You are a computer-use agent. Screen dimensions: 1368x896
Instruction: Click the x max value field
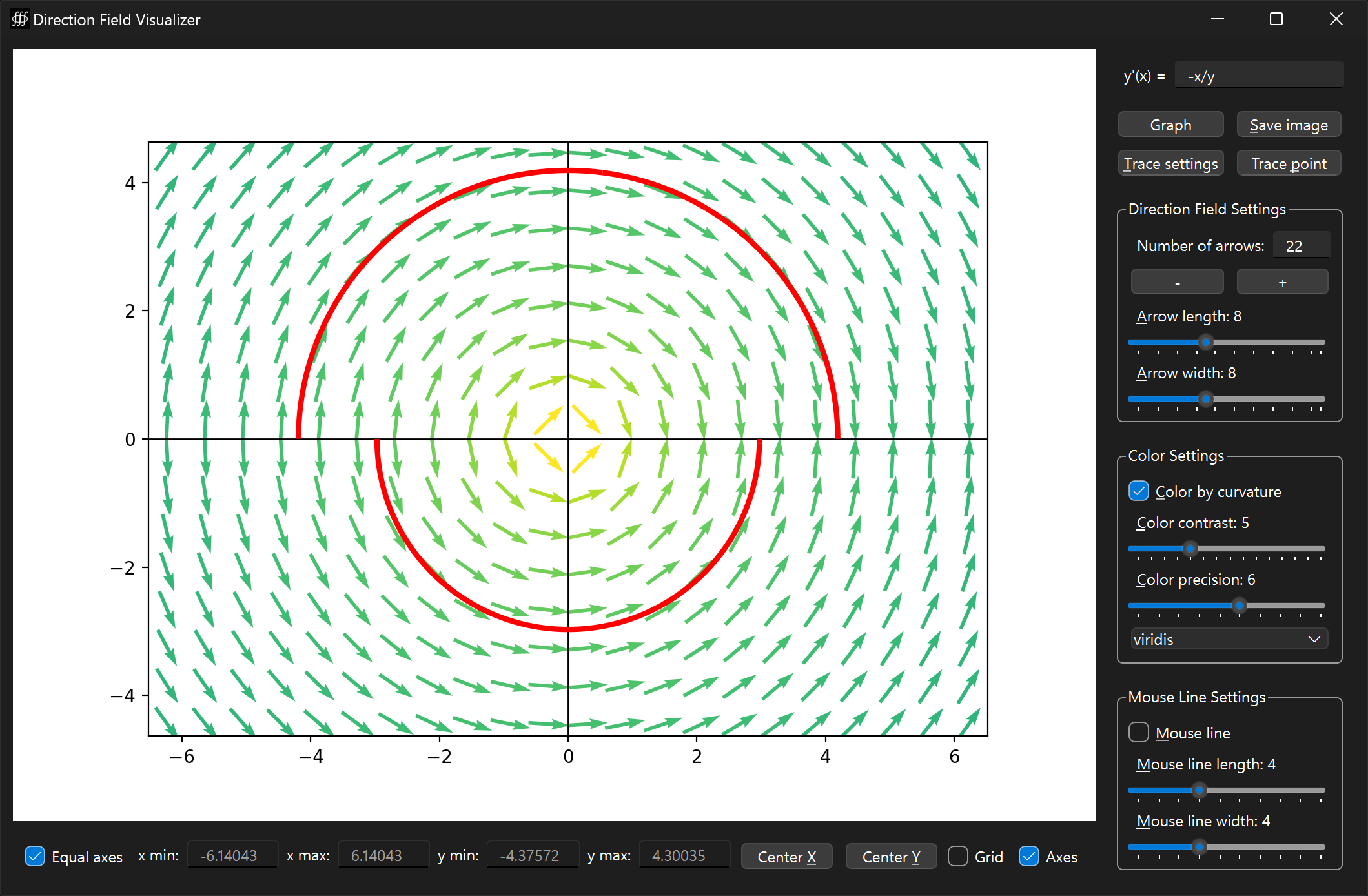click(383, 855)
